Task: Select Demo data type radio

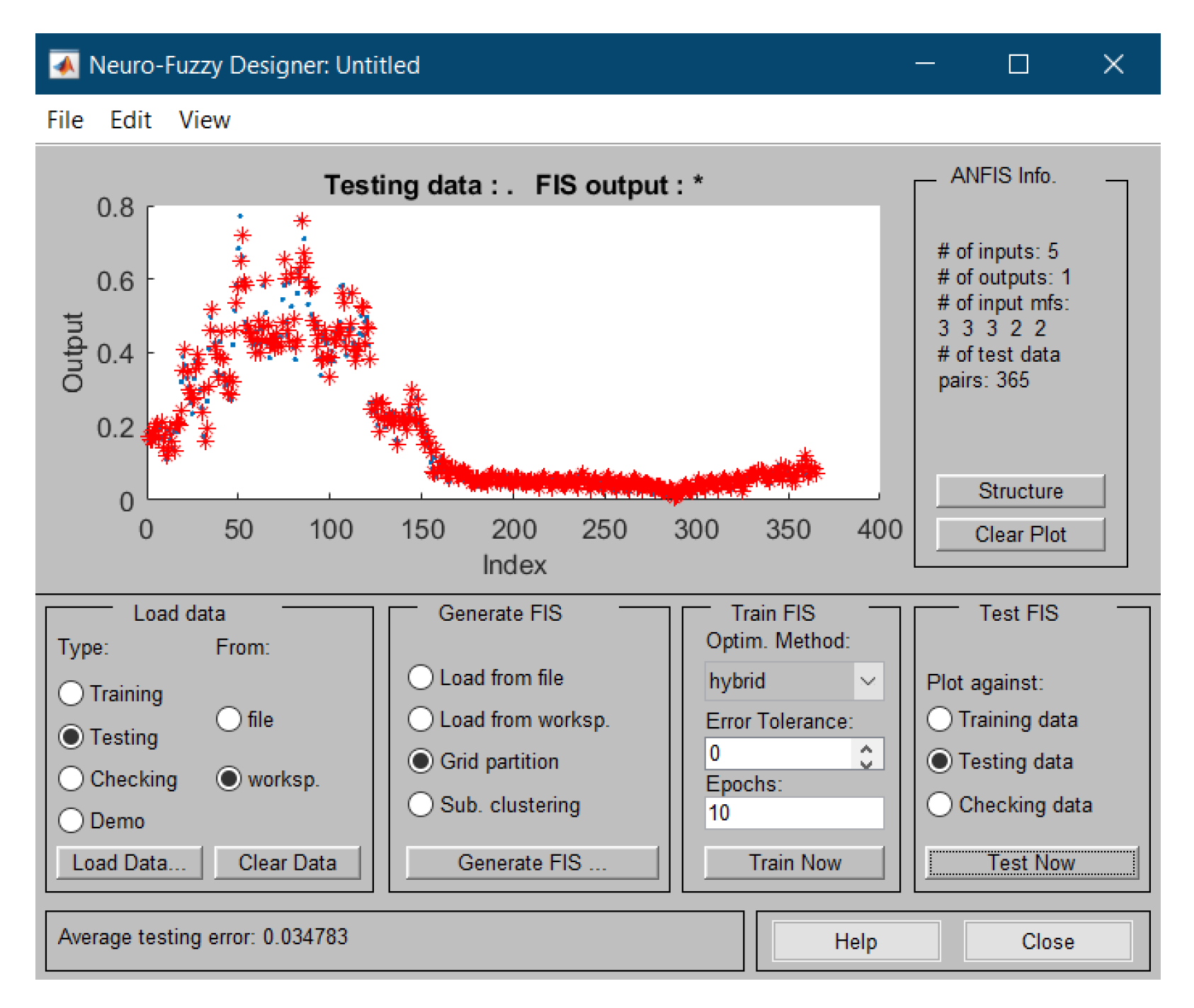Action: tap(71, 820)
